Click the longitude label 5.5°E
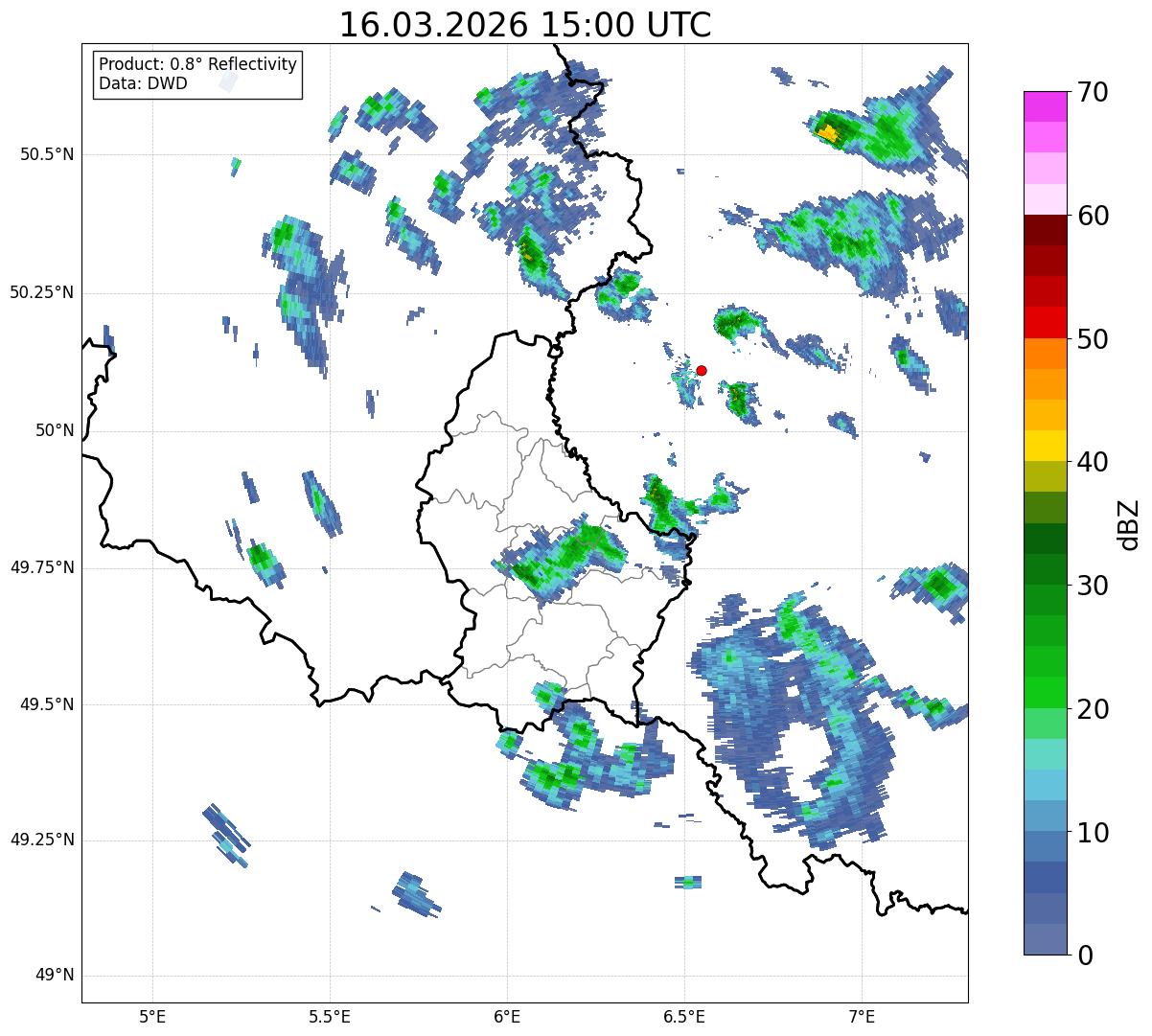Screen dimensions: 1152x1036 [x=330, y=1016]
